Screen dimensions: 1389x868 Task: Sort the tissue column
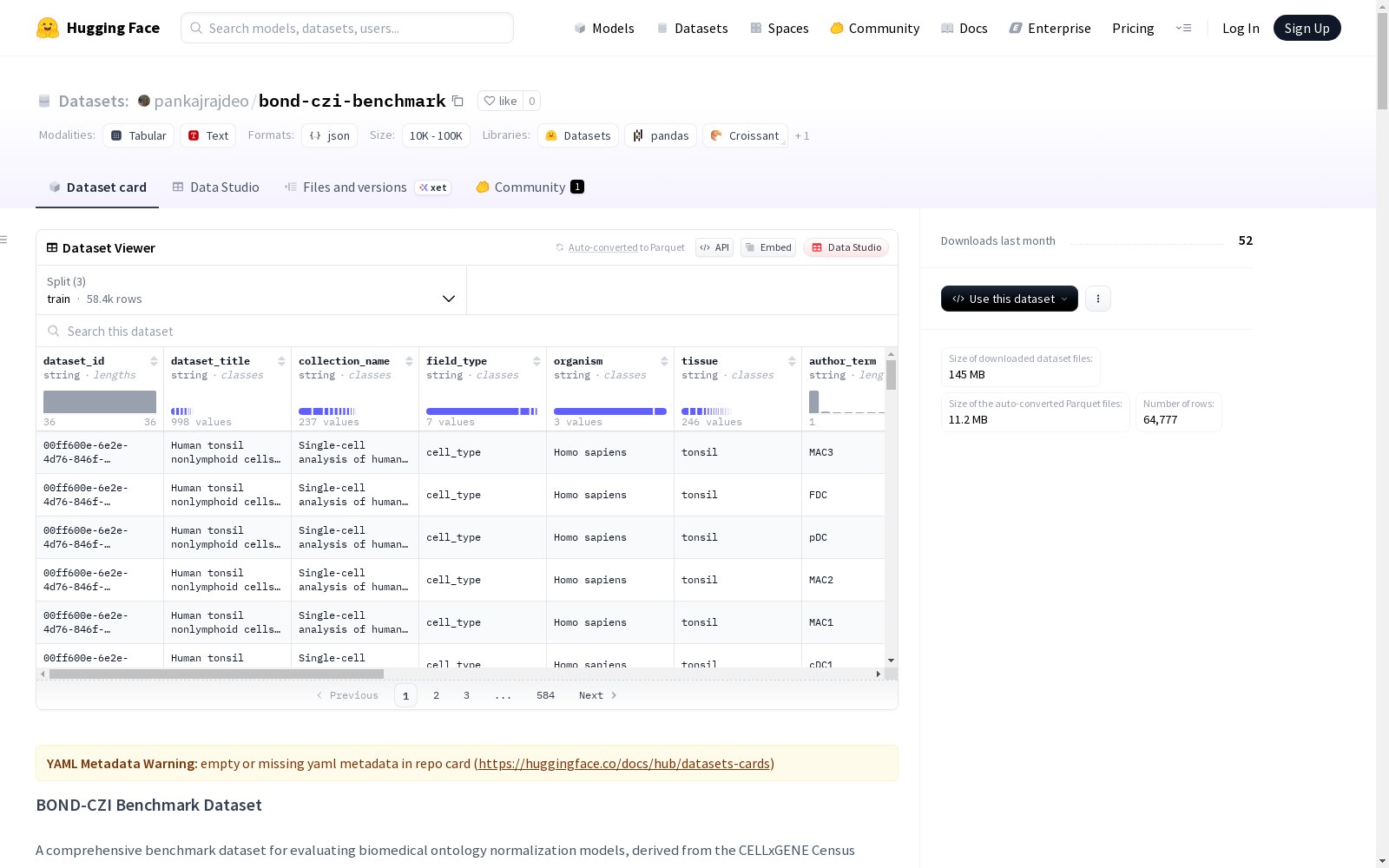coord(792,361)
